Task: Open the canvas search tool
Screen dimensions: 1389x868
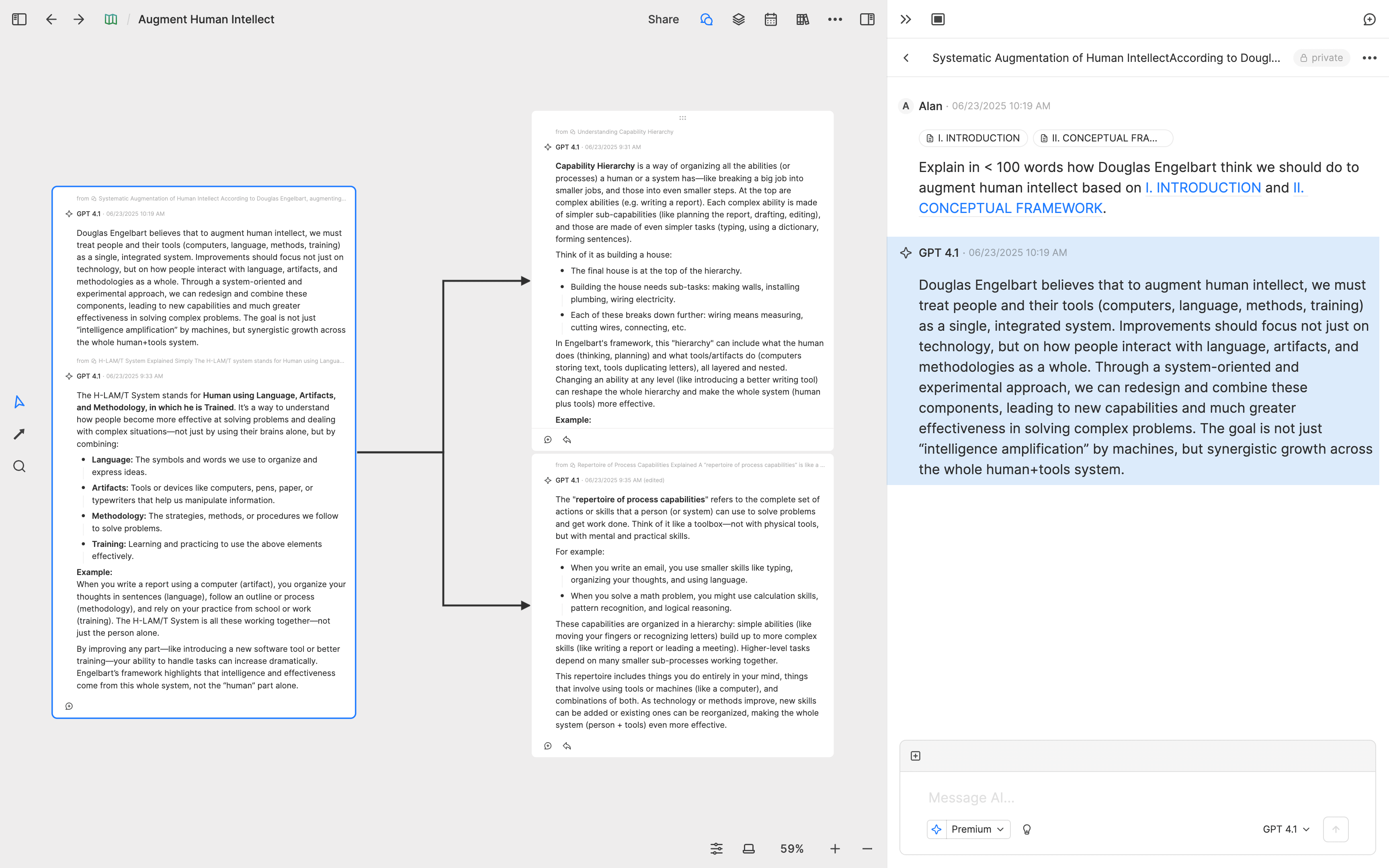Action: point(19,466)
